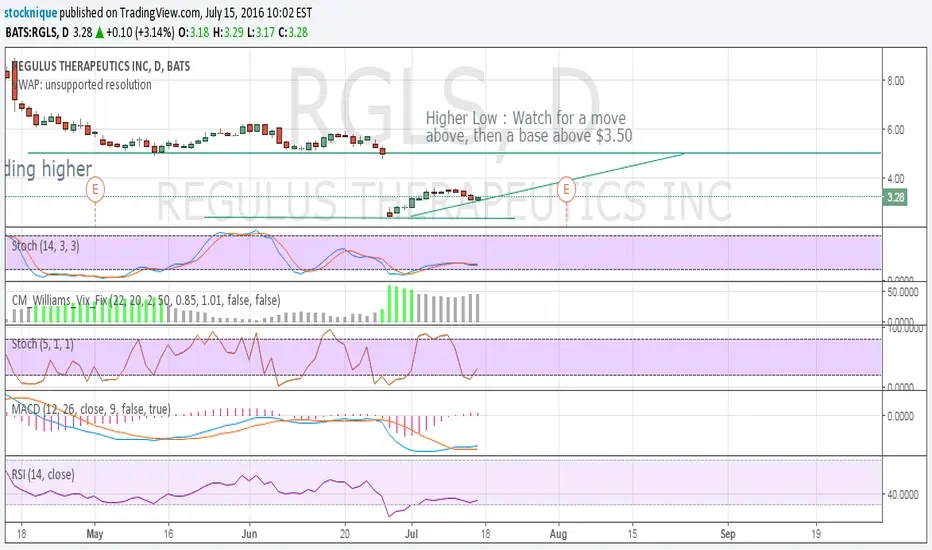Click the MACD (12, 26, close, 9) label
Screen dimensions: 932x550
tap(91, 409)
